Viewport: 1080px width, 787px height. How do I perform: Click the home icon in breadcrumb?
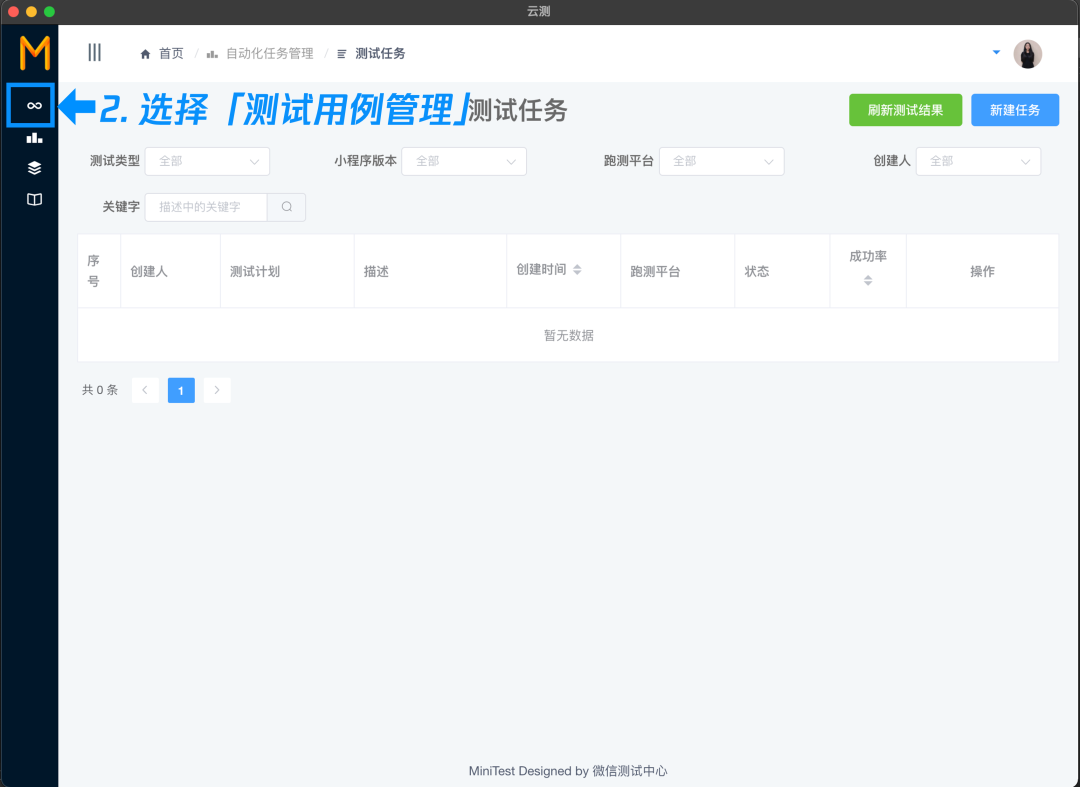[x=145, y=54]
